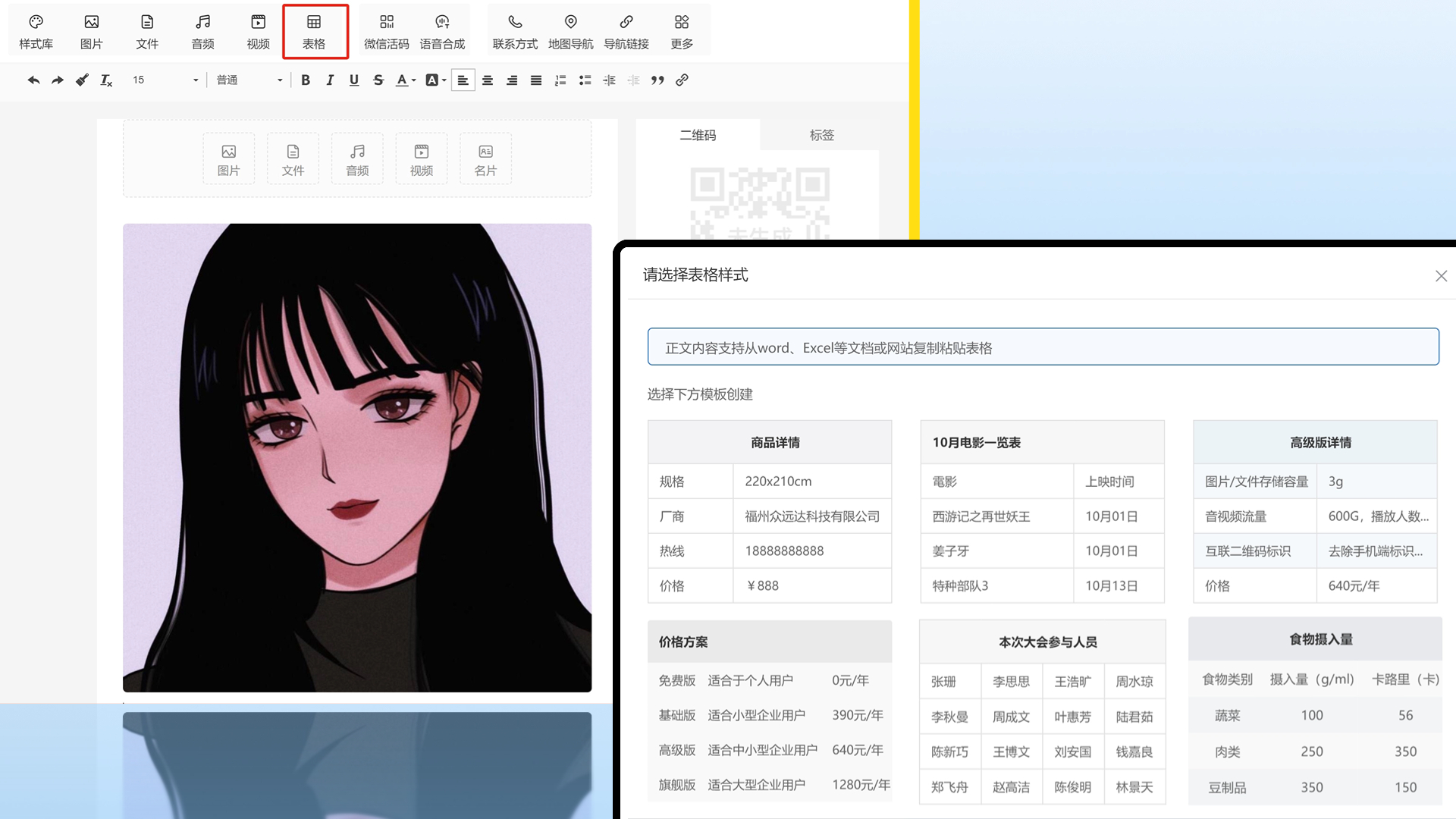The image size is (1456, 819).
Task: Open font size dropdown showing 15
Action: (x=165, y=80)
